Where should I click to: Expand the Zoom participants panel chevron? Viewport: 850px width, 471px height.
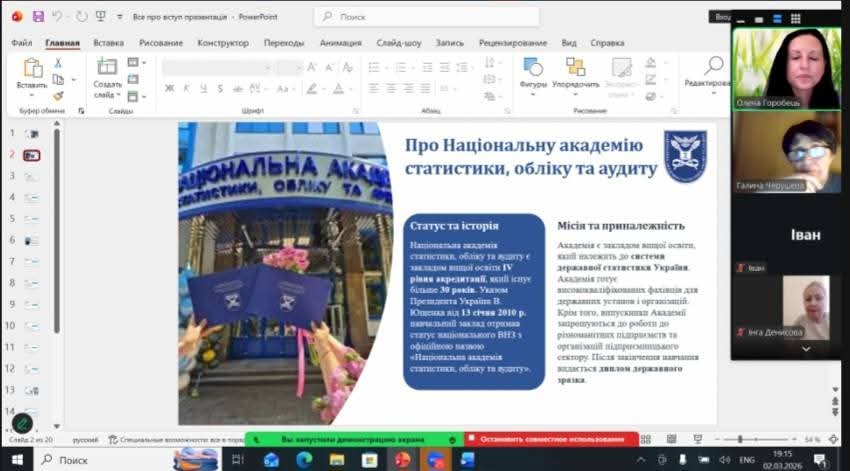tap(806, 348)
